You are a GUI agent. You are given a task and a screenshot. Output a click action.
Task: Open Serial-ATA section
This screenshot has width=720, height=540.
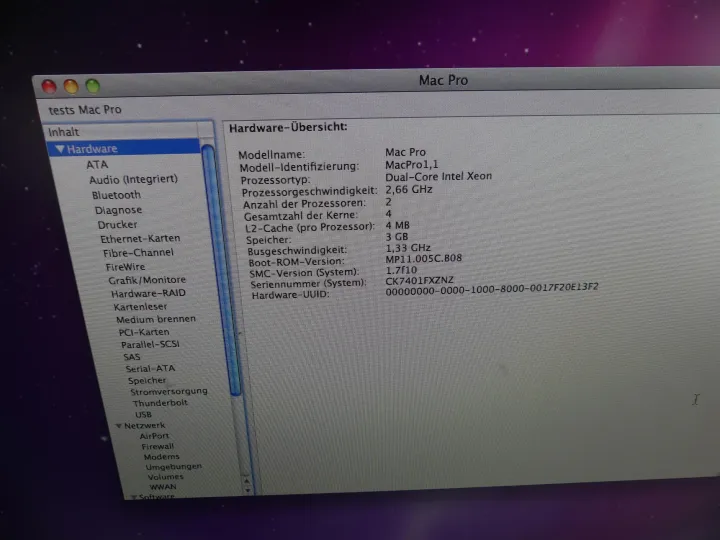click(x=150, y=368)
